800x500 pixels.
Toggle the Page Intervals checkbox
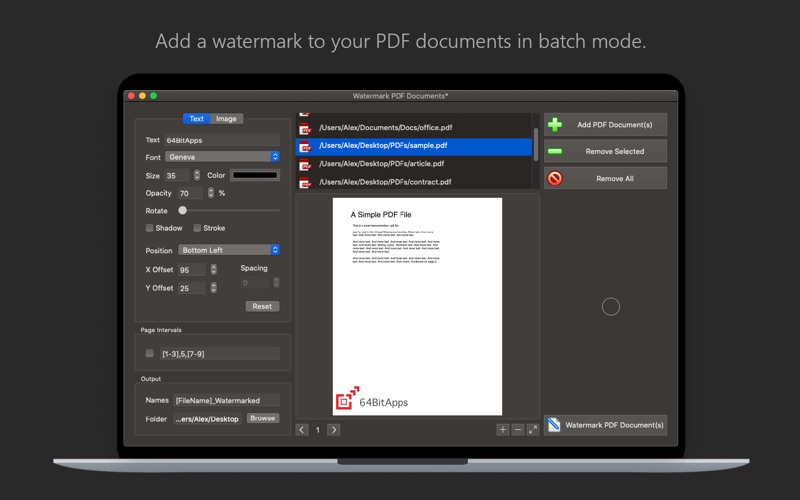click(149, 353)
